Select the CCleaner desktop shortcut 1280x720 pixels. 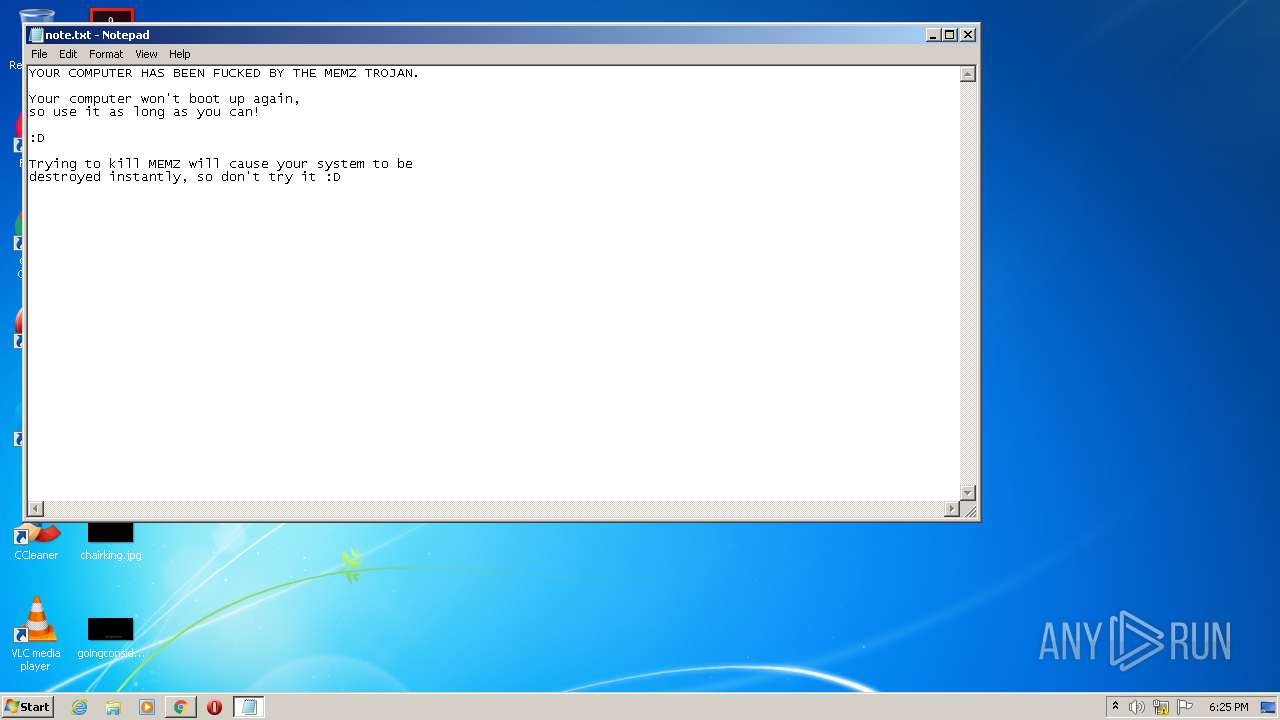click(x=36, y=541)
